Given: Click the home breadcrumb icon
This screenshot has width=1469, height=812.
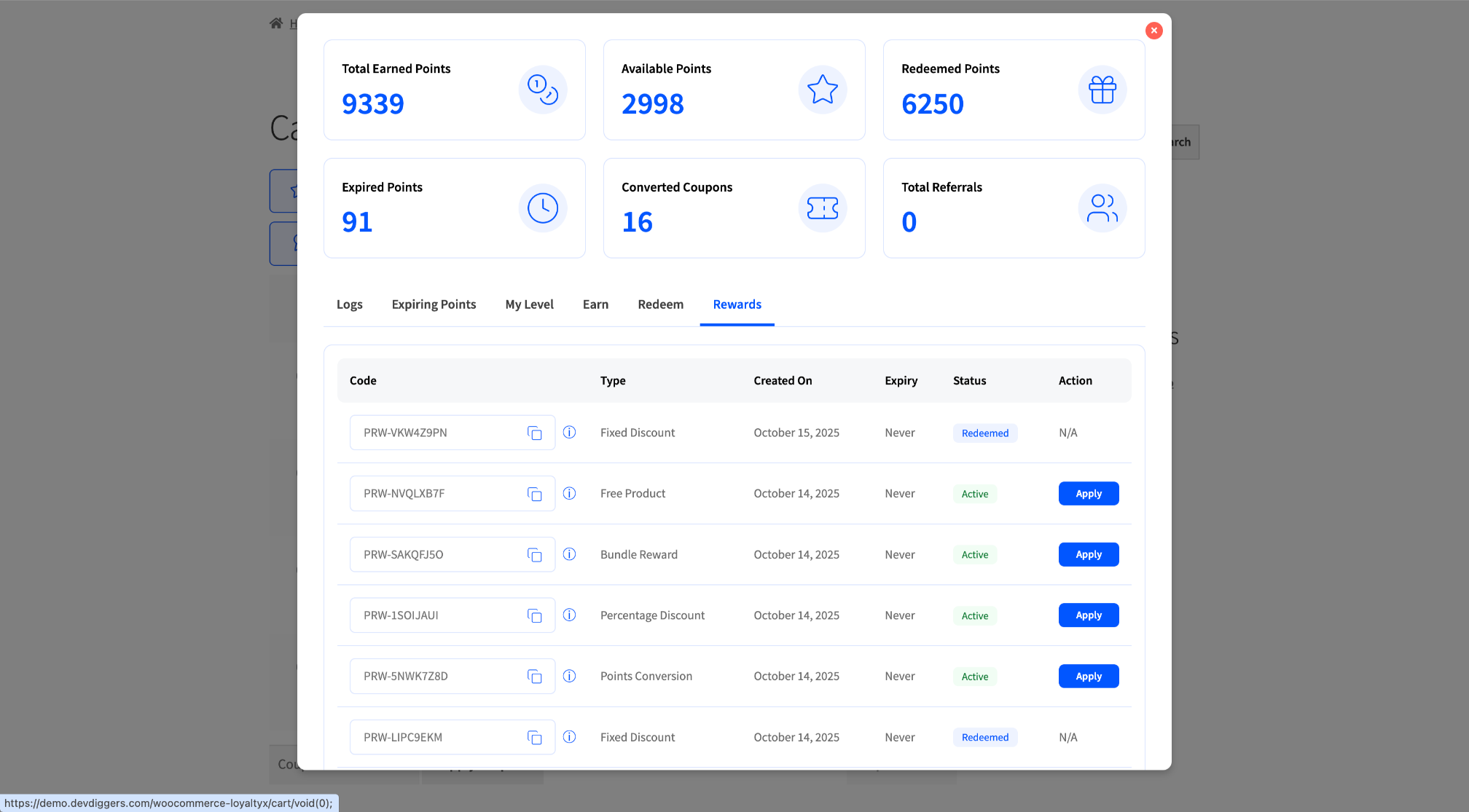Looking at the screenshot, I should 275,23.
